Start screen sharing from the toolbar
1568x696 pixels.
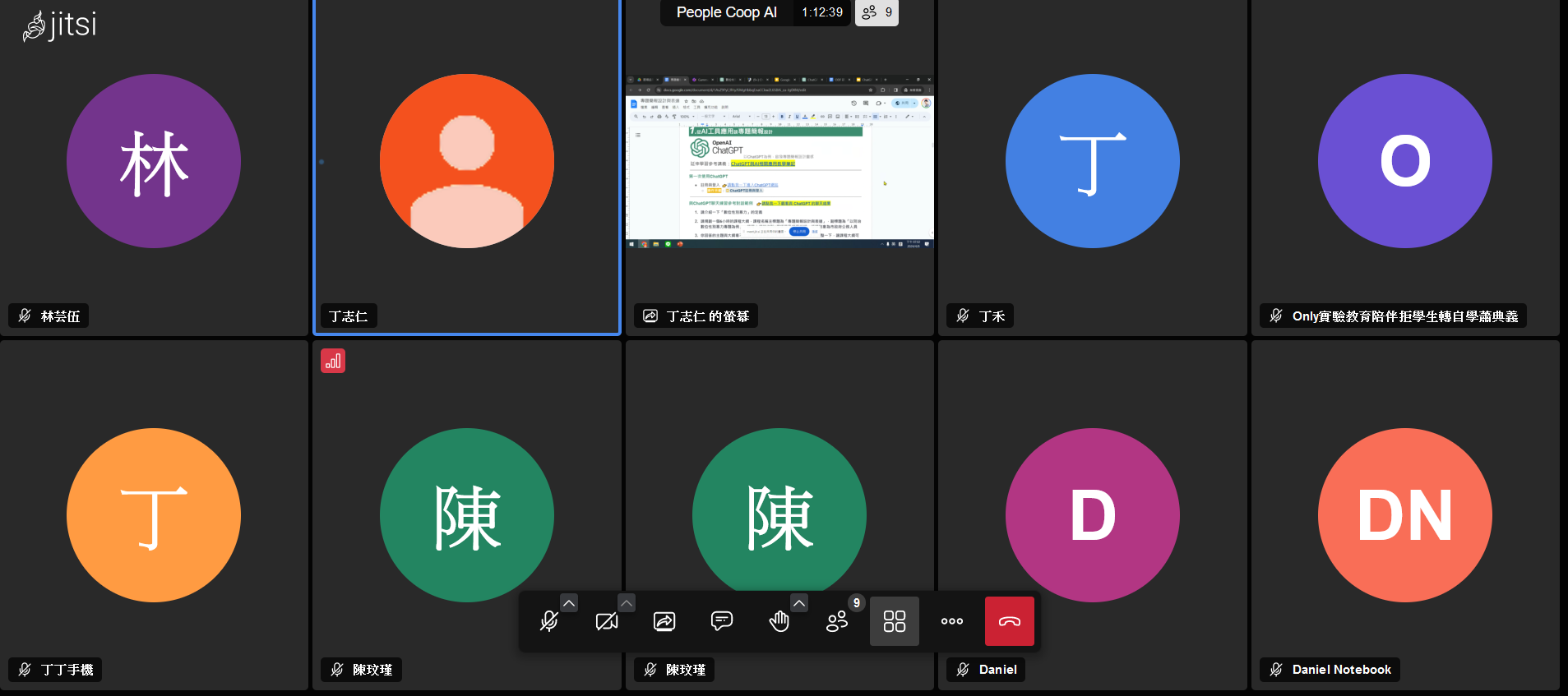coord(664,621)
